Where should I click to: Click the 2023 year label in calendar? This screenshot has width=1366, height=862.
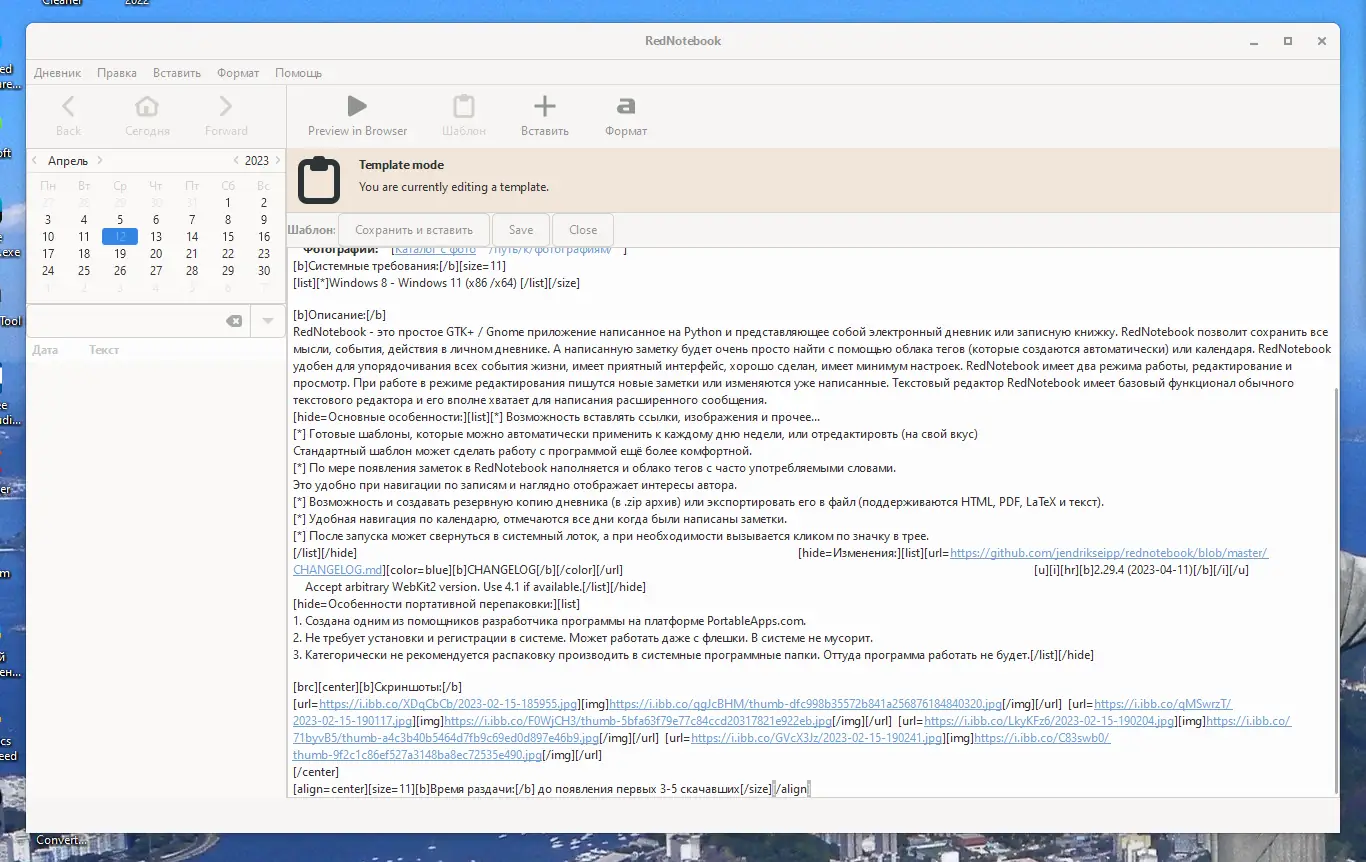(257, 160)
